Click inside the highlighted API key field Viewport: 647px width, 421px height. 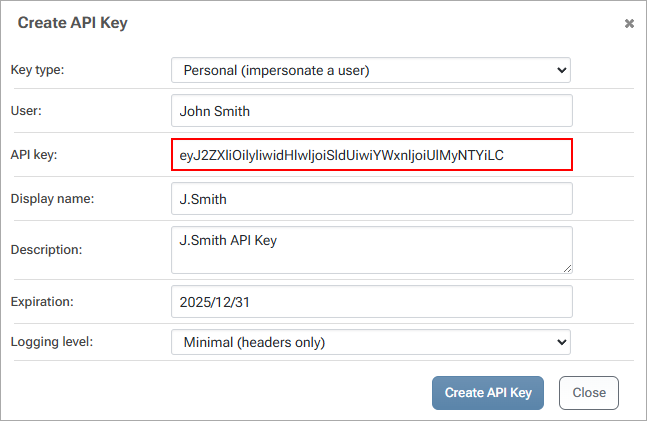(371, 155)
